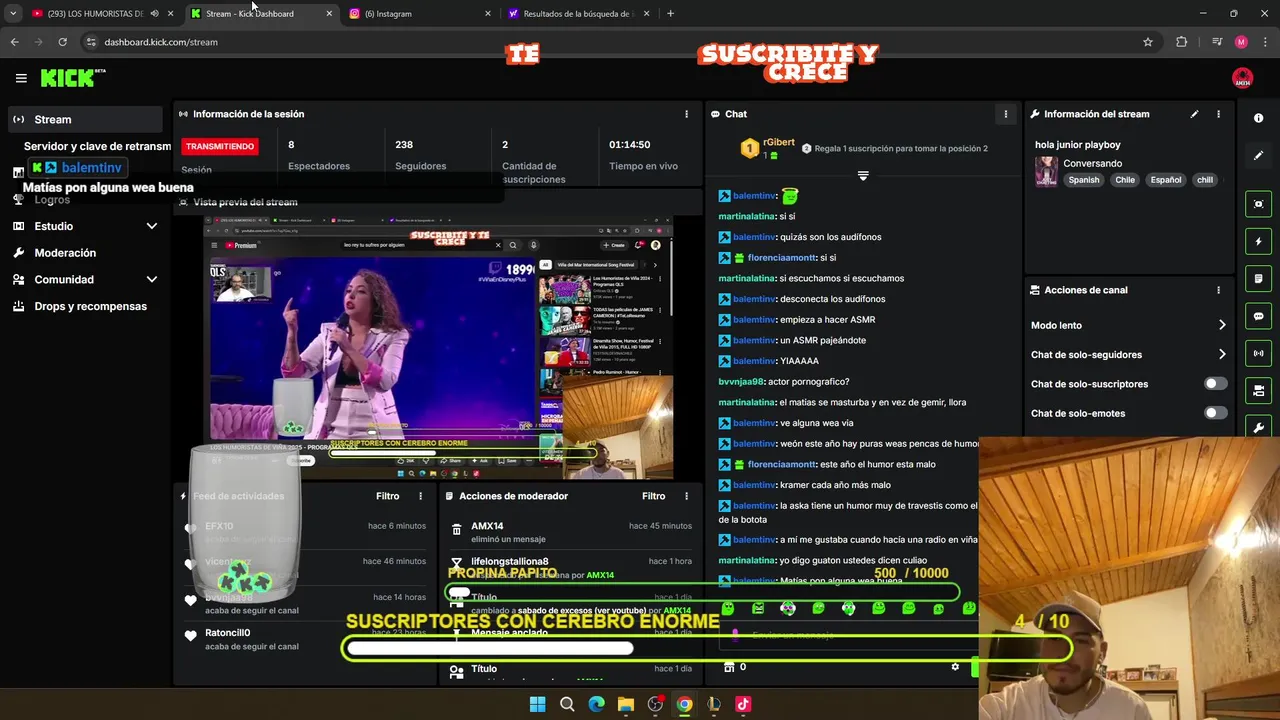Open rGibert's profile in chat leaderboard
Screen dimensions: 1280x720
coord(779,142)
